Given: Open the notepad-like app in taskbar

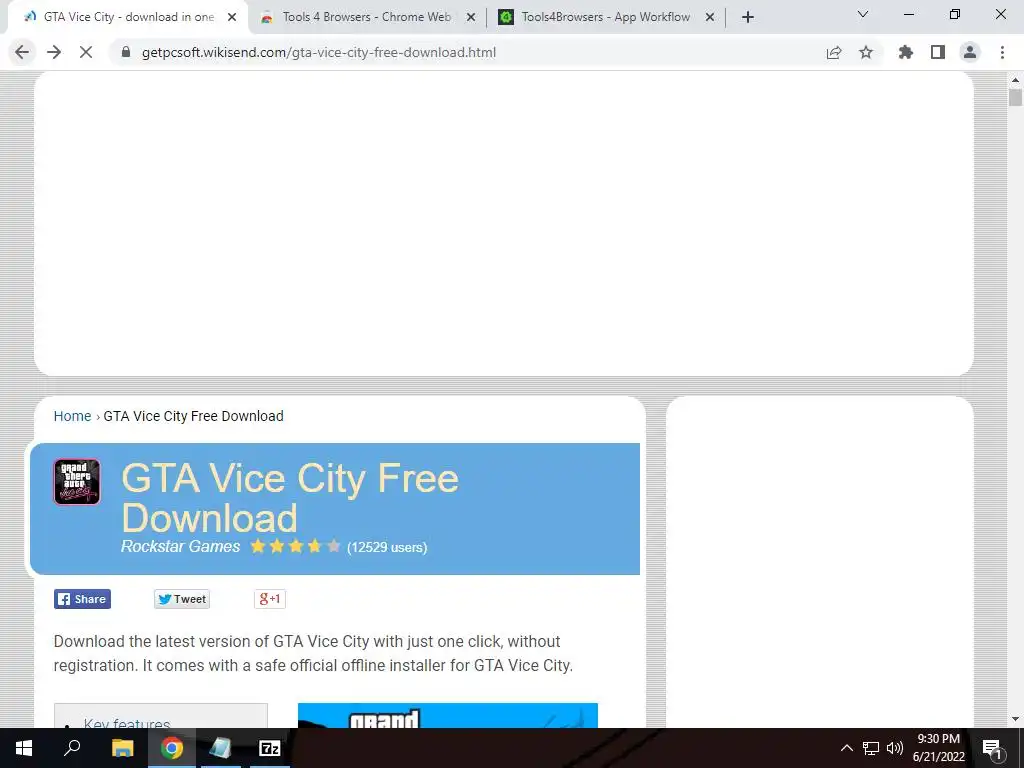Looking at the screenshot, I should point(220,748).
